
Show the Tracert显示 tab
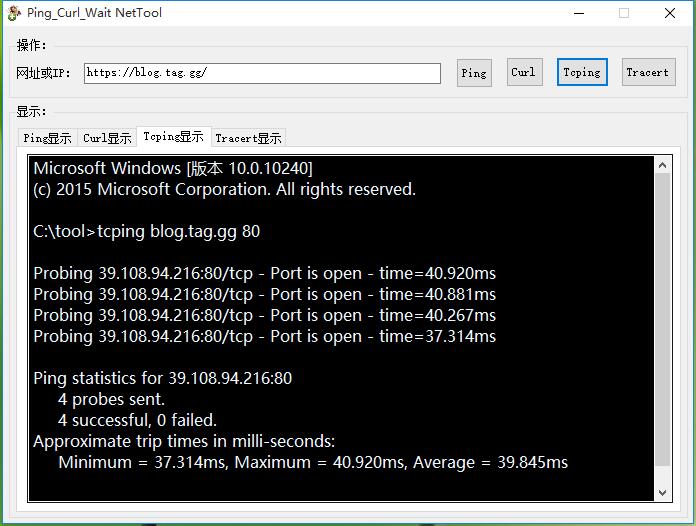(x=248, y=138)
